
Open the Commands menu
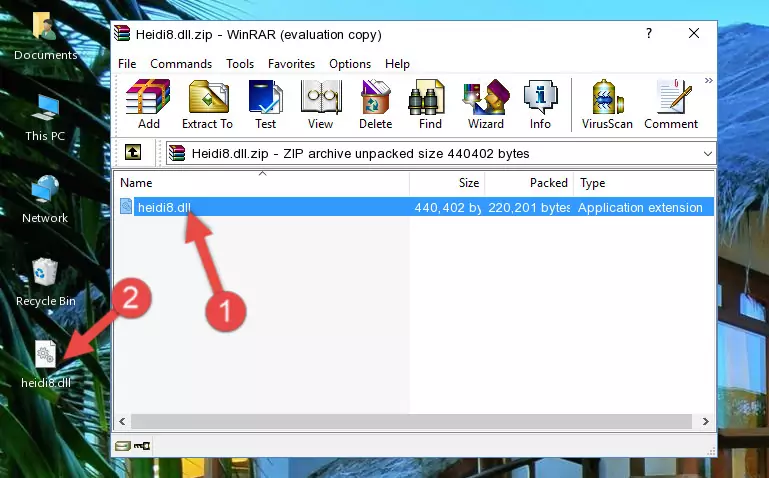[x=181, y=64]
